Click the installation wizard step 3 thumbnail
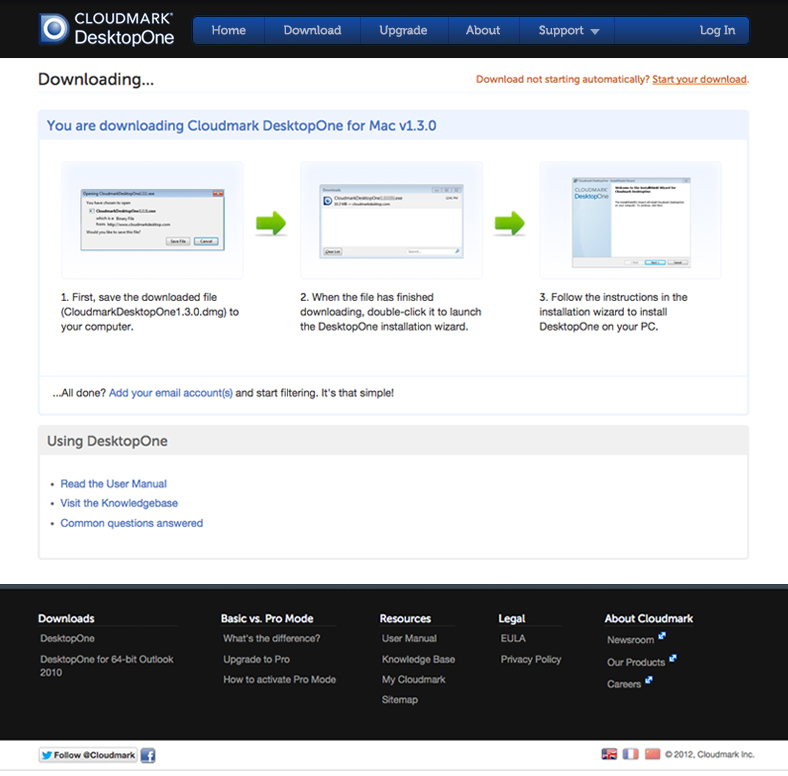 tap(630, 221)
